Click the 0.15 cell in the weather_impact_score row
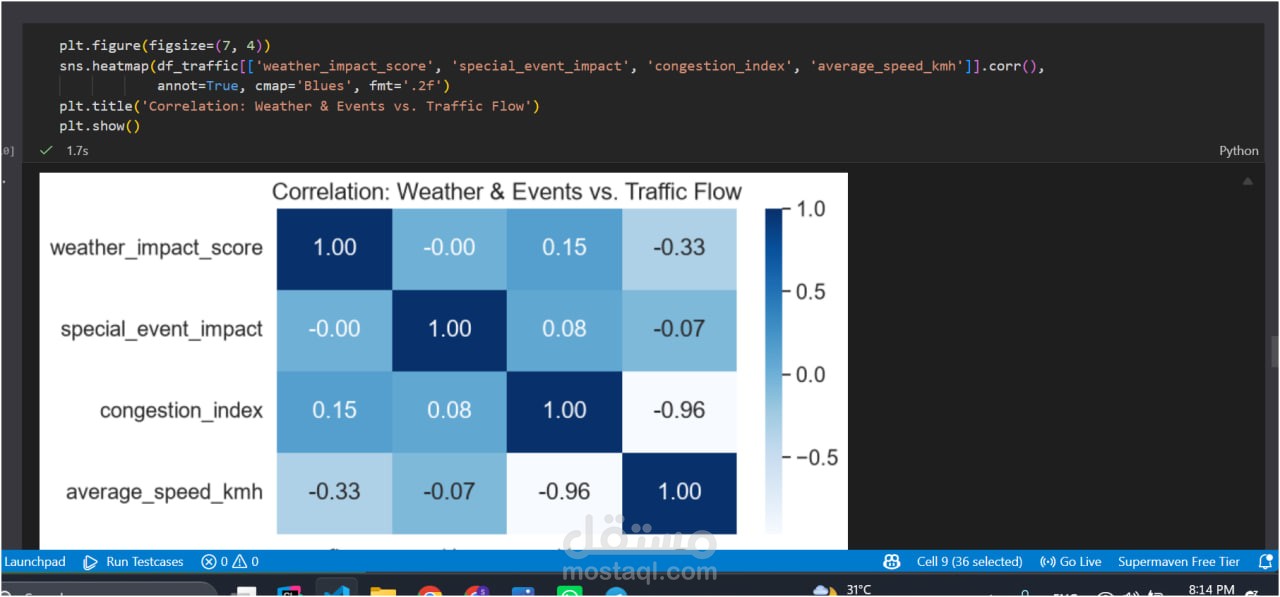Image resolution: width=1280 pixels, height=597 pixels. pyautogui.click(x=564, y=247)
